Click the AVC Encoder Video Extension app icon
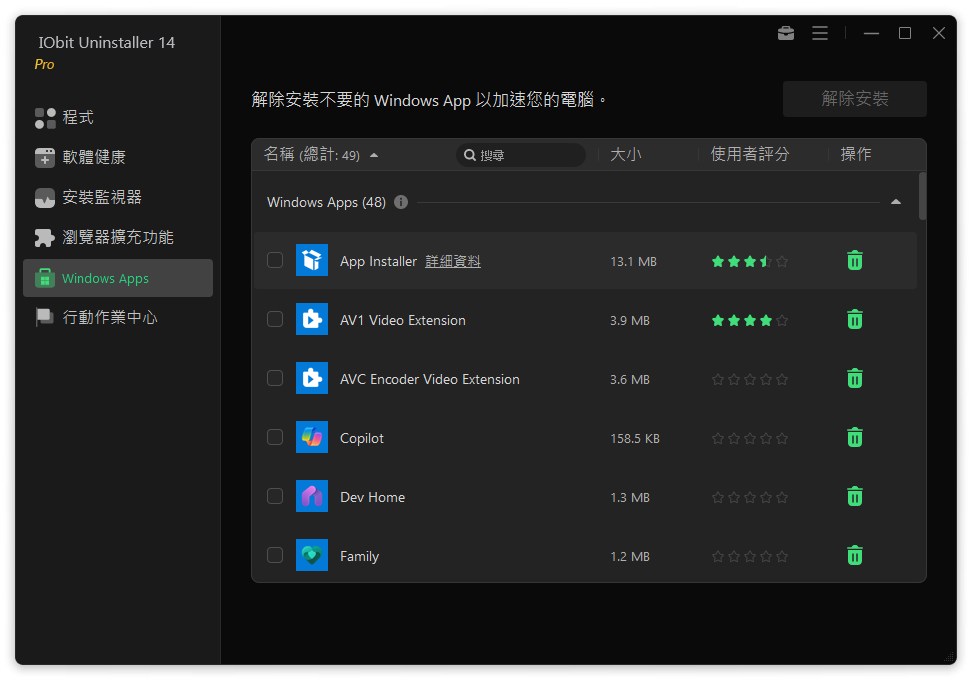Image resolution: width=972 pixels, height=680 pixels. 312,378
